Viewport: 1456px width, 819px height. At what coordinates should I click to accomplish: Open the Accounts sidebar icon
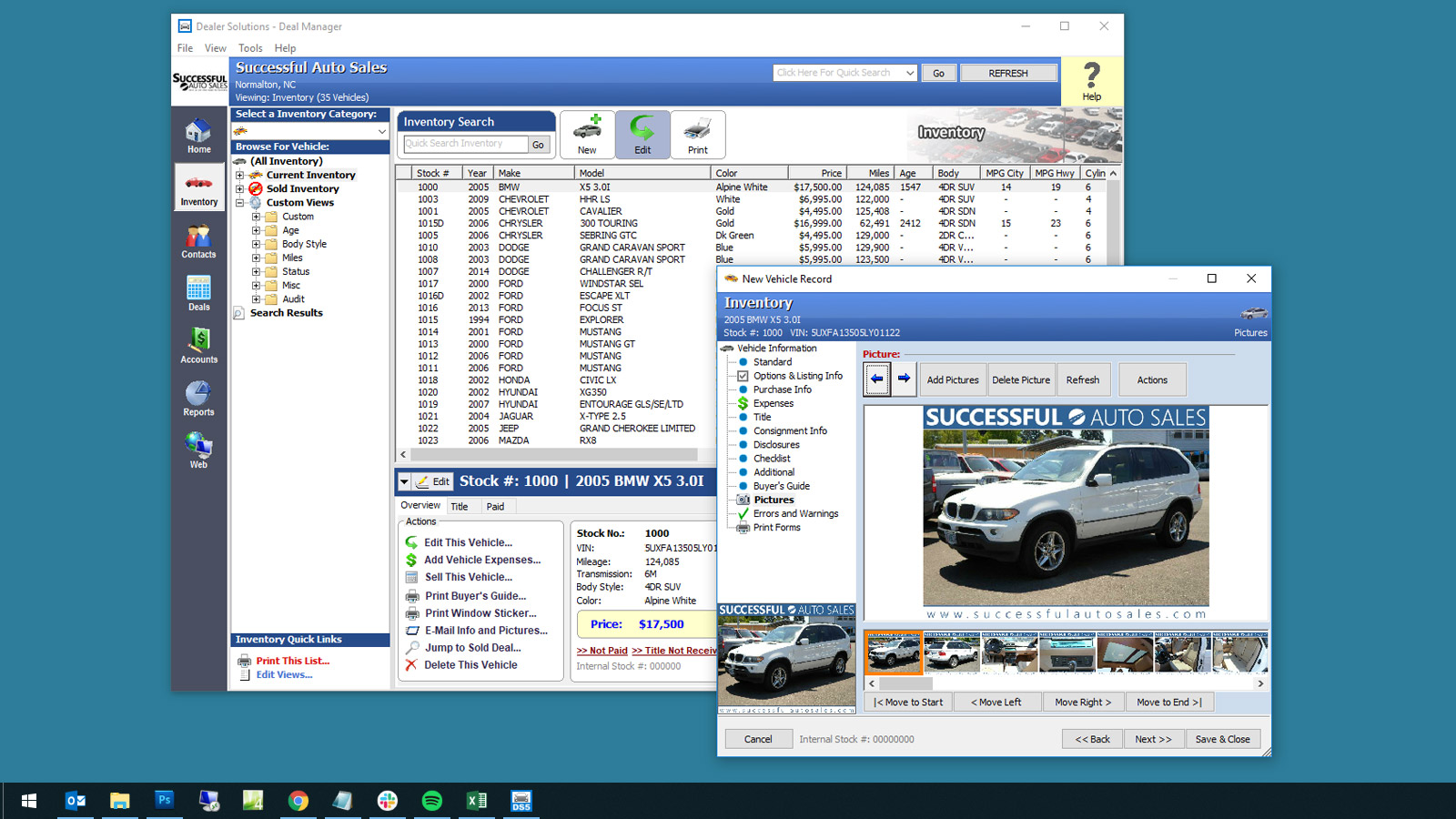[198, 346]
